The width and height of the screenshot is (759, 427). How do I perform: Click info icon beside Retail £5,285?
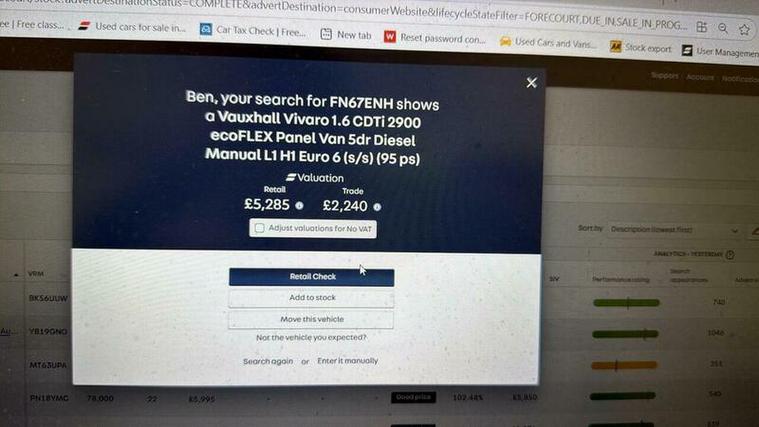click(299, 206)
